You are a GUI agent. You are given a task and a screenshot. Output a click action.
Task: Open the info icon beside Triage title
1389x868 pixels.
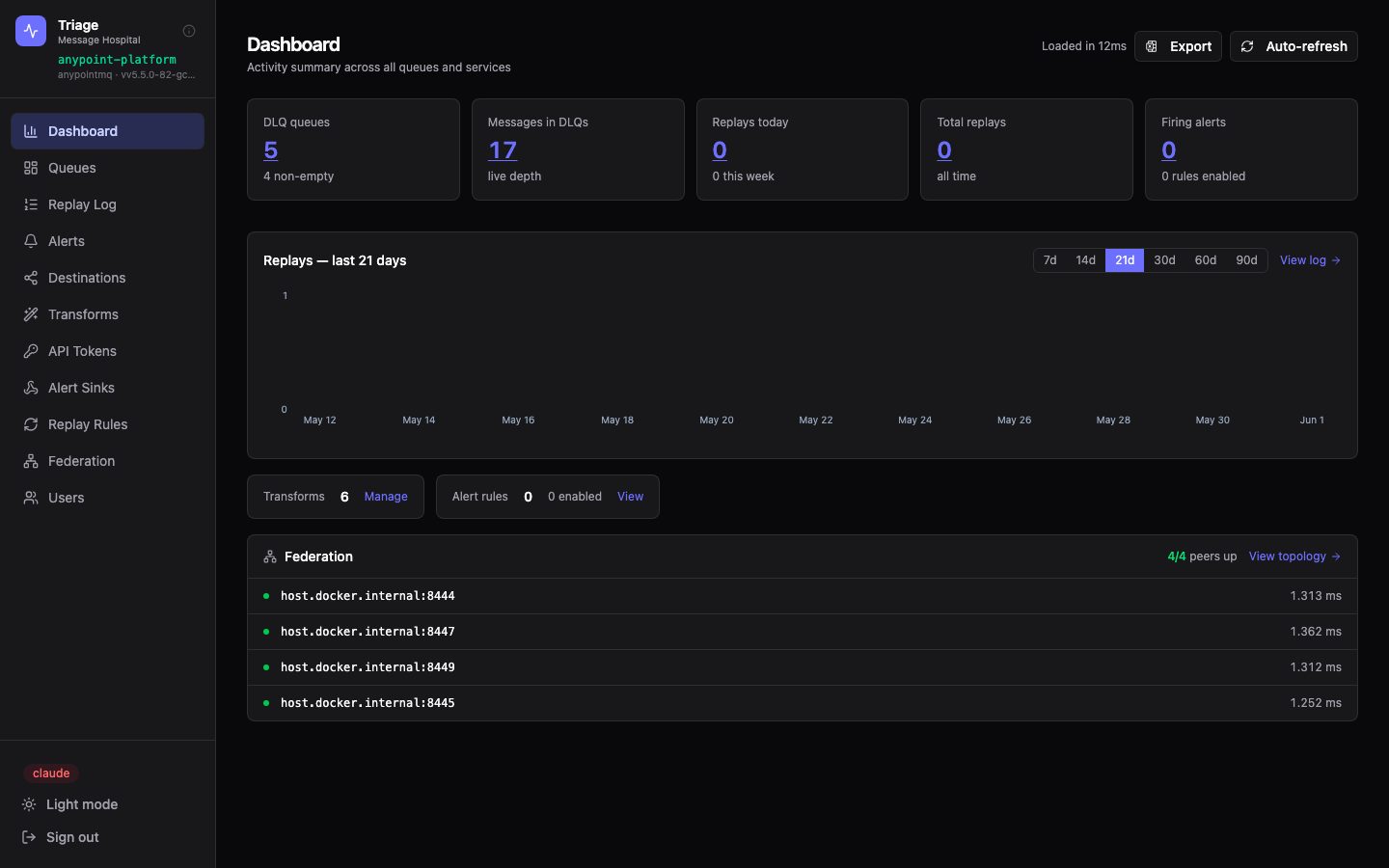click(x=189, y=31)
